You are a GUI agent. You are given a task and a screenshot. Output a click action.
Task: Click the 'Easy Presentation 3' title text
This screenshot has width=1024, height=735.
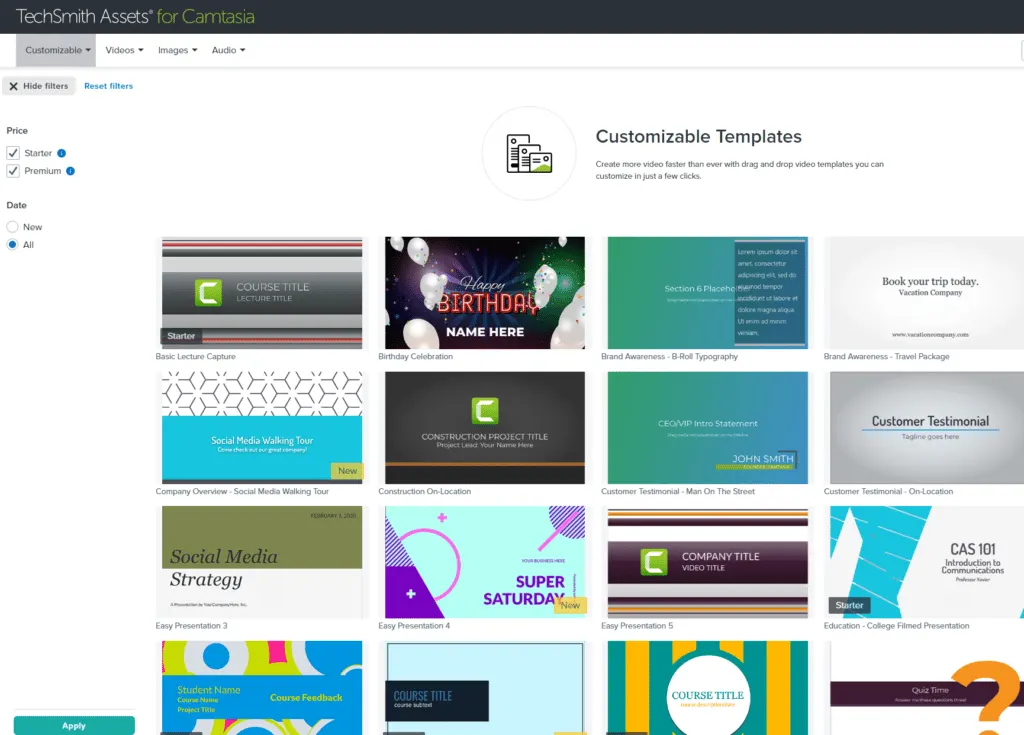pyautogui.click(x=191, y=626)
